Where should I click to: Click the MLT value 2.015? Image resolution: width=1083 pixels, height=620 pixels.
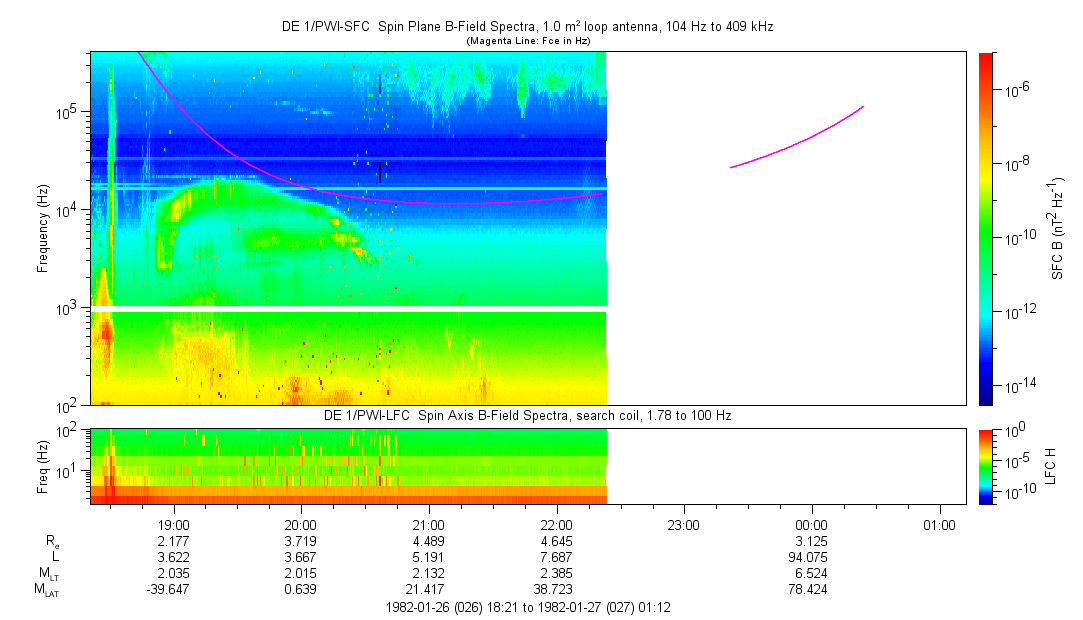pos(301,574)
